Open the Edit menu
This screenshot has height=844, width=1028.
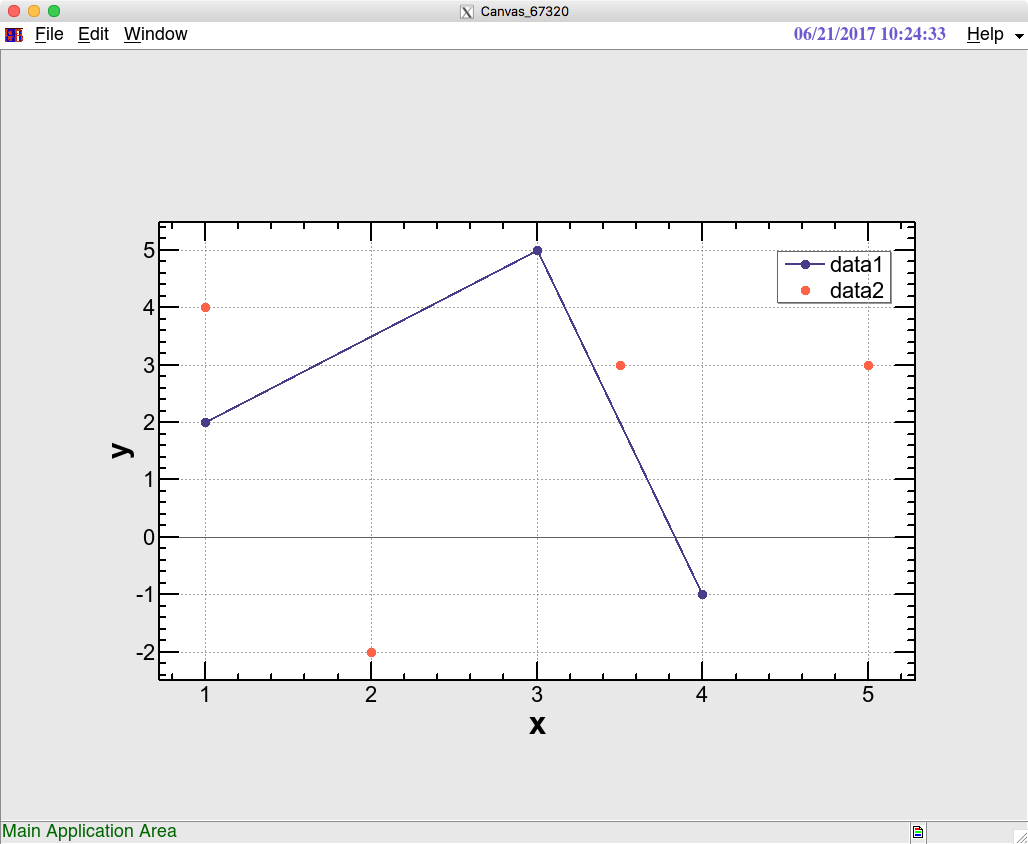pos(93,34)
